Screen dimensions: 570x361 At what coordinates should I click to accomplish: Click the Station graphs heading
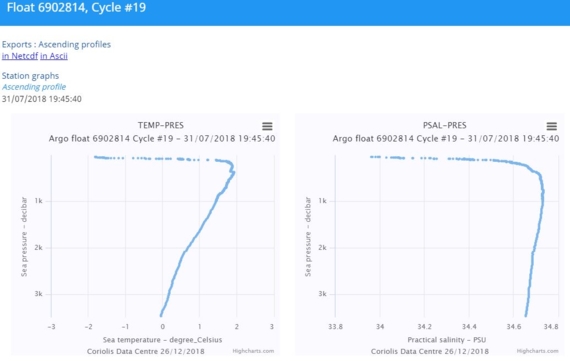[30, 76]
